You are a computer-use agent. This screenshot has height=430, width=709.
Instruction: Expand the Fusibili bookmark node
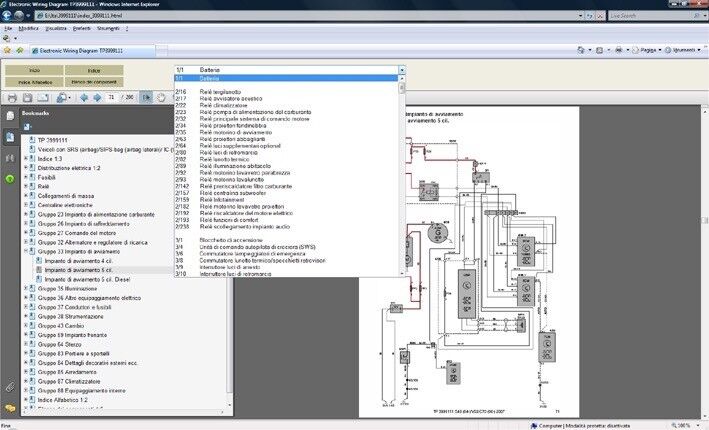pyautogui.click(x=26, y=176)
